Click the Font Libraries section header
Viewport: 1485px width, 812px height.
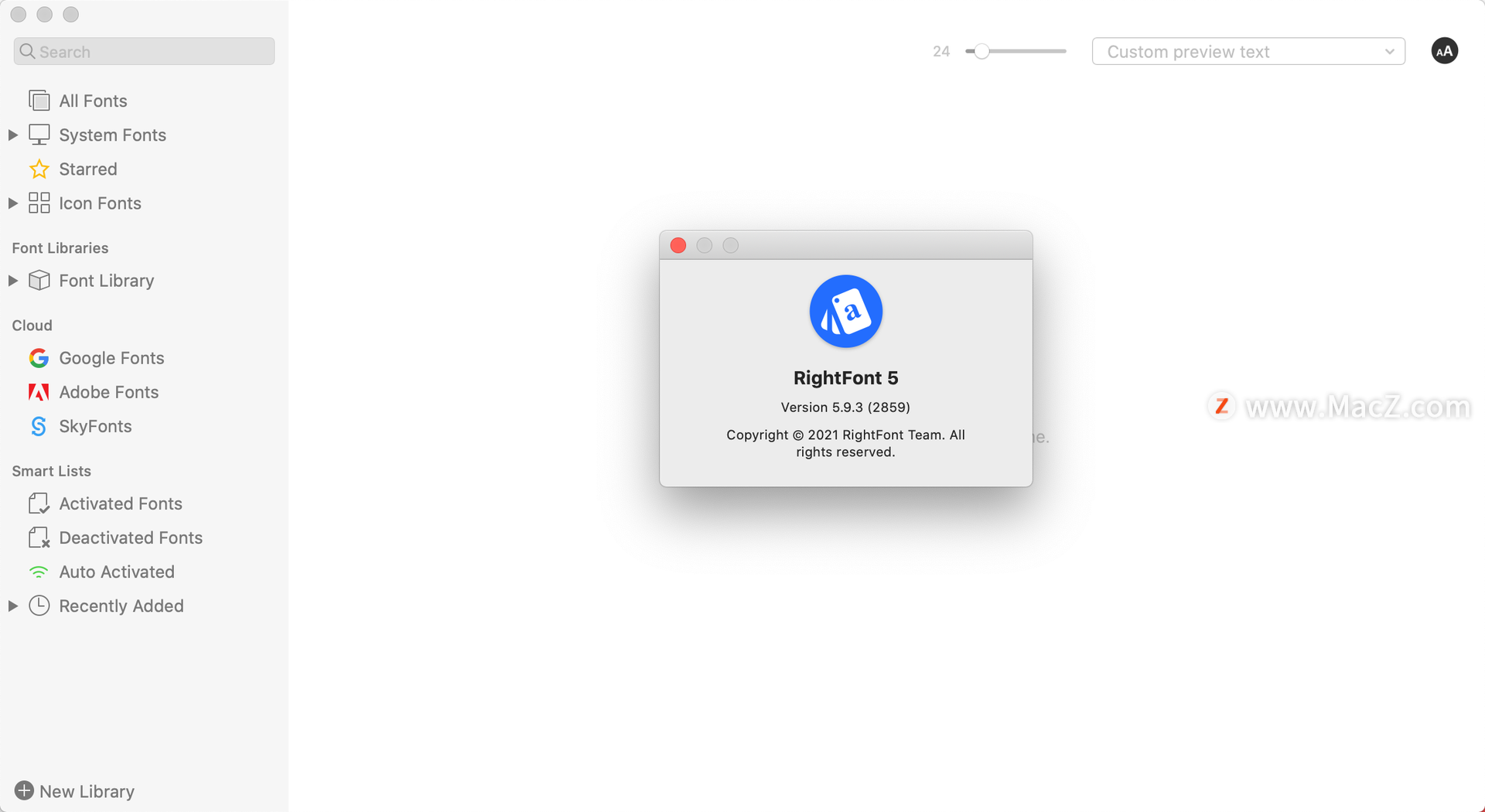click(x=60, y=247)
